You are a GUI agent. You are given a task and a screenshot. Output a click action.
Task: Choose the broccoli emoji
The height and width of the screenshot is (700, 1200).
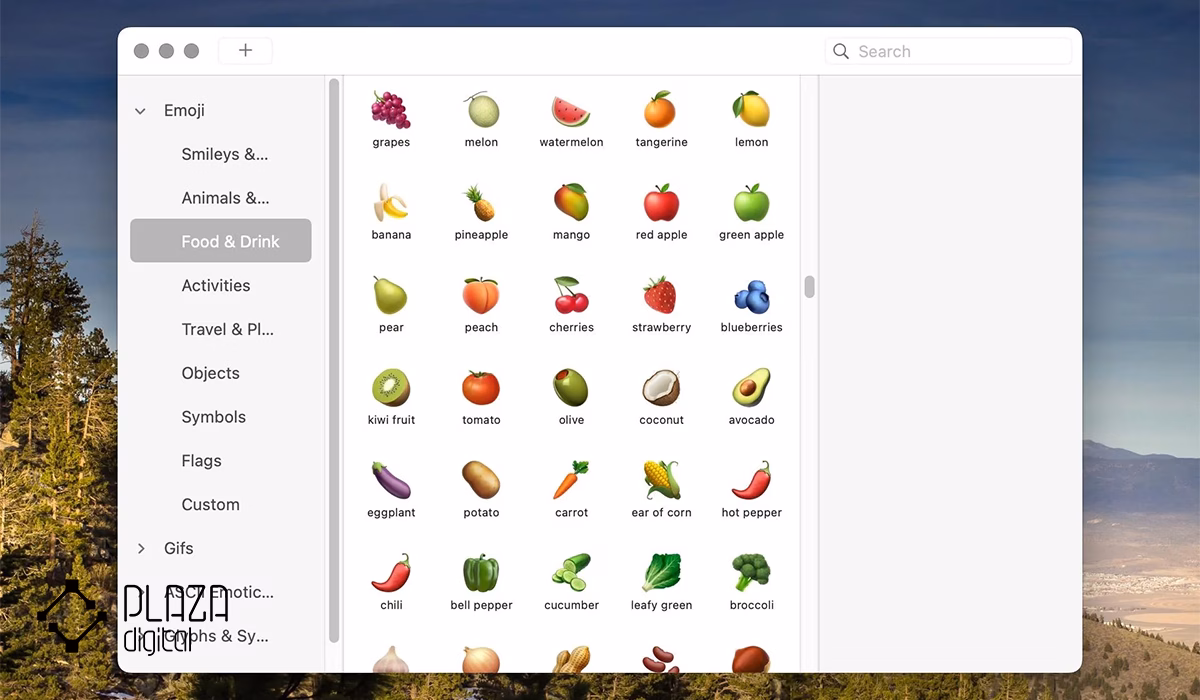pyautogui.click(x=751, y=573)
